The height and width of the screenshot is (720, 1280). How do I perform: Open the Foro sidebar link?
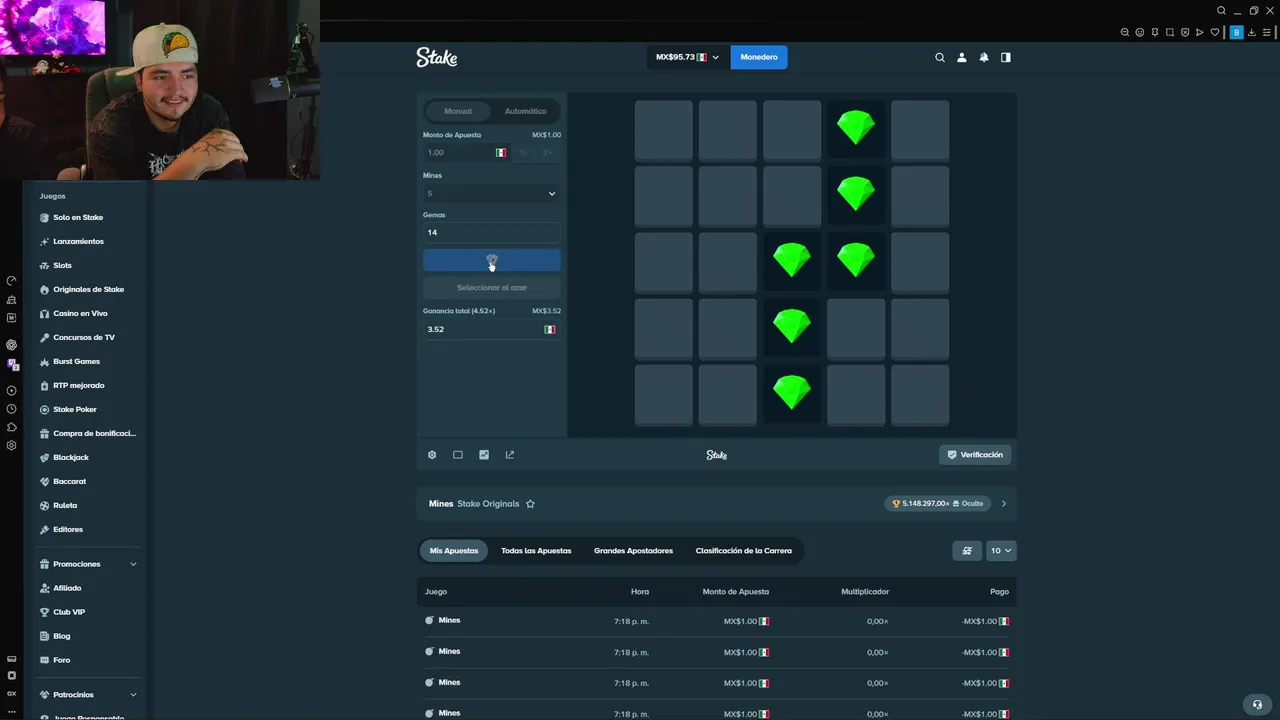(x=61, y=660)
